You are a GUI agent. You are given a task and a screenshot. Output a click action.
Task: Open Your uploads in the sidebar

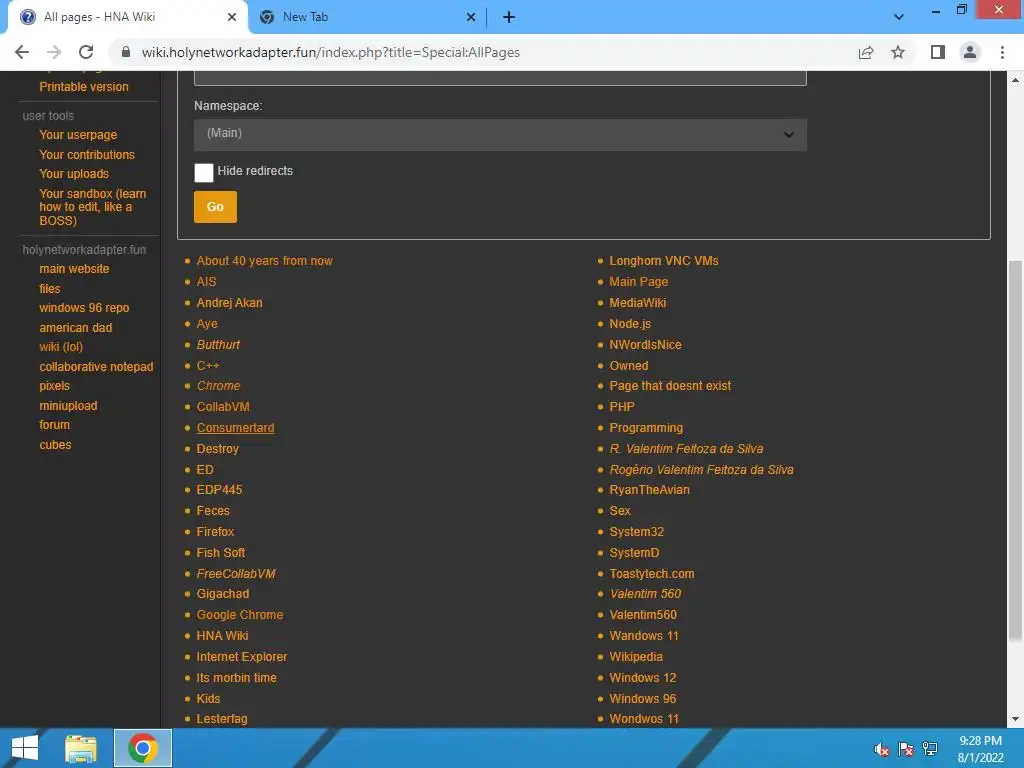pos(74,174)
